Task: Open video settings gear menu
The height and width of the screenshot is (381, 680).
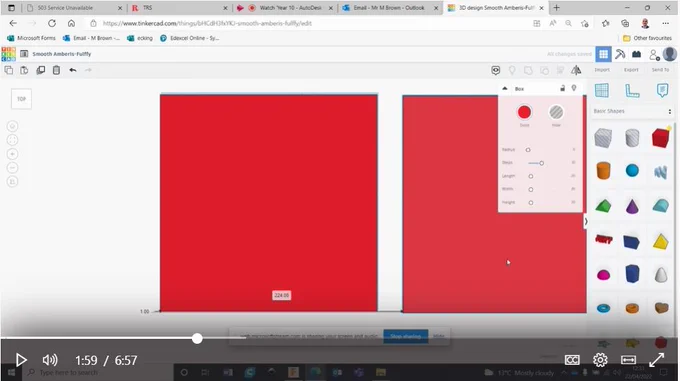Action: point(600,360)
